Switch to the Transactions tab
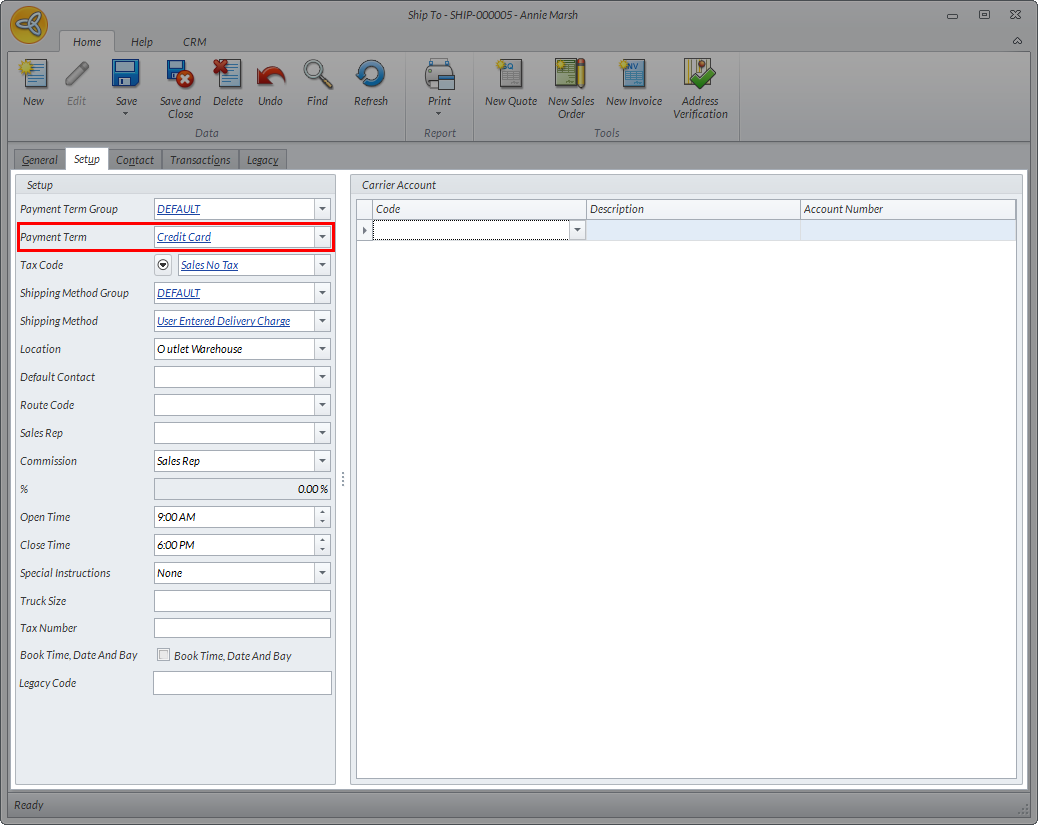 tap(200, 160)
